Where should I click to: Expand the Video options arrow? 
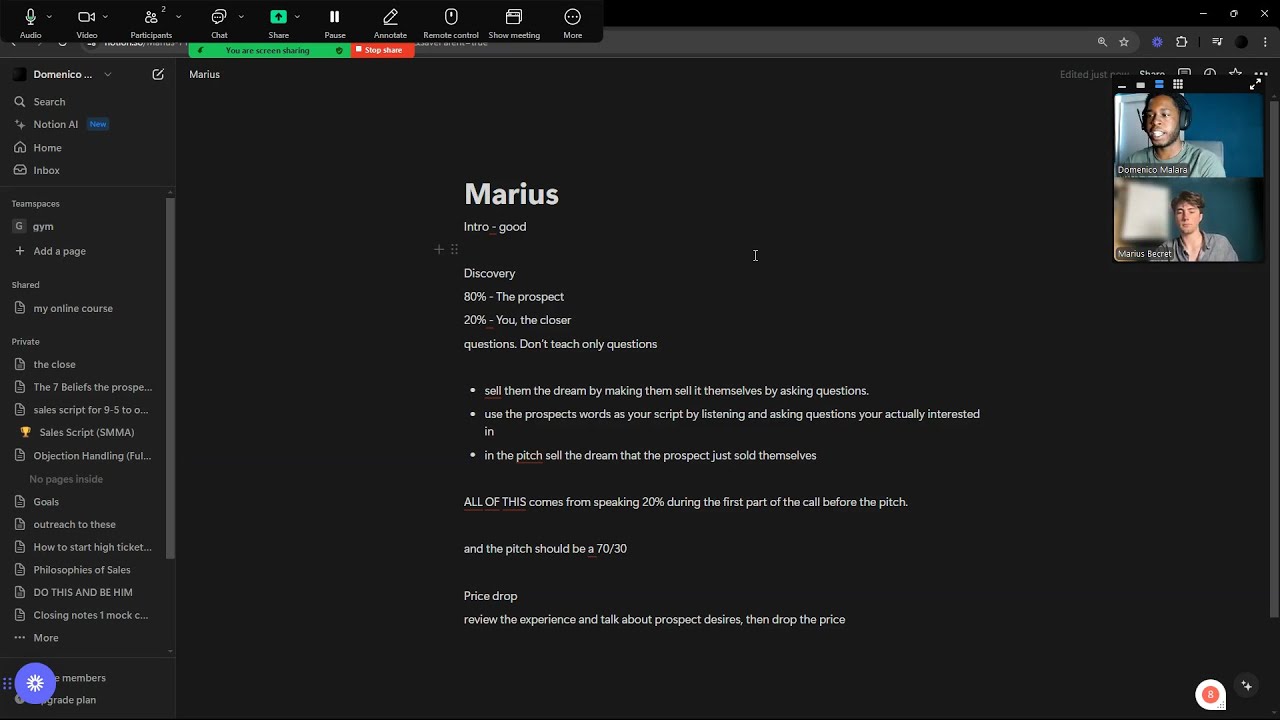tap(105, 17)
